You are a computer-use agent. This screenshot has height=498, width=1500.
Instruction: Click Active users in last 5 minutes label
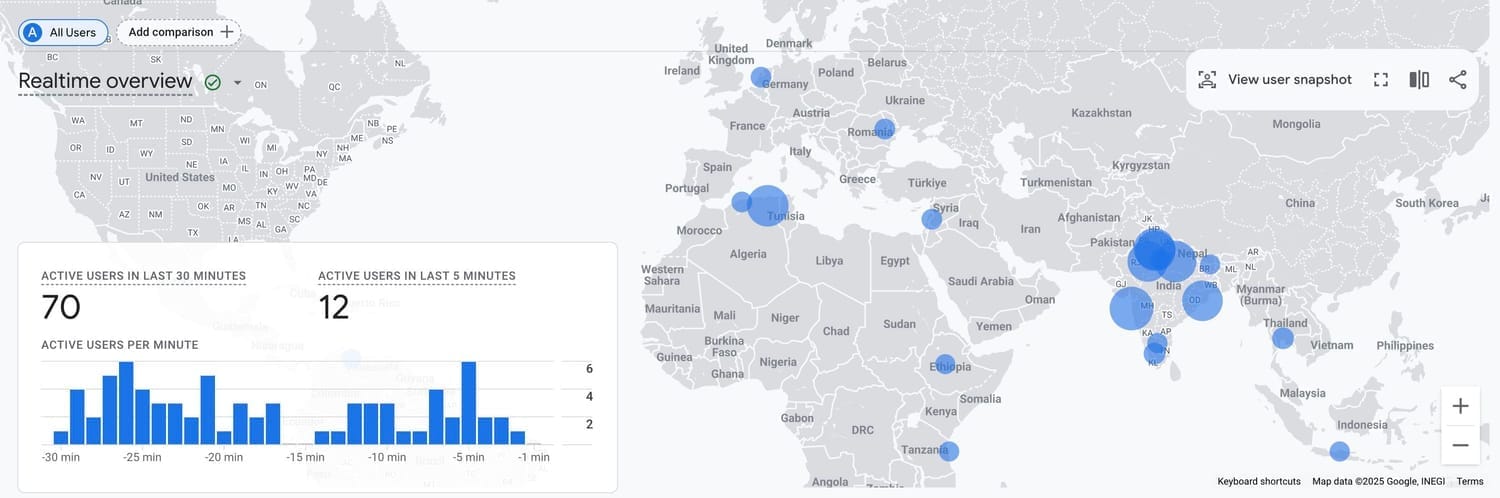click(x=417, y=276)
